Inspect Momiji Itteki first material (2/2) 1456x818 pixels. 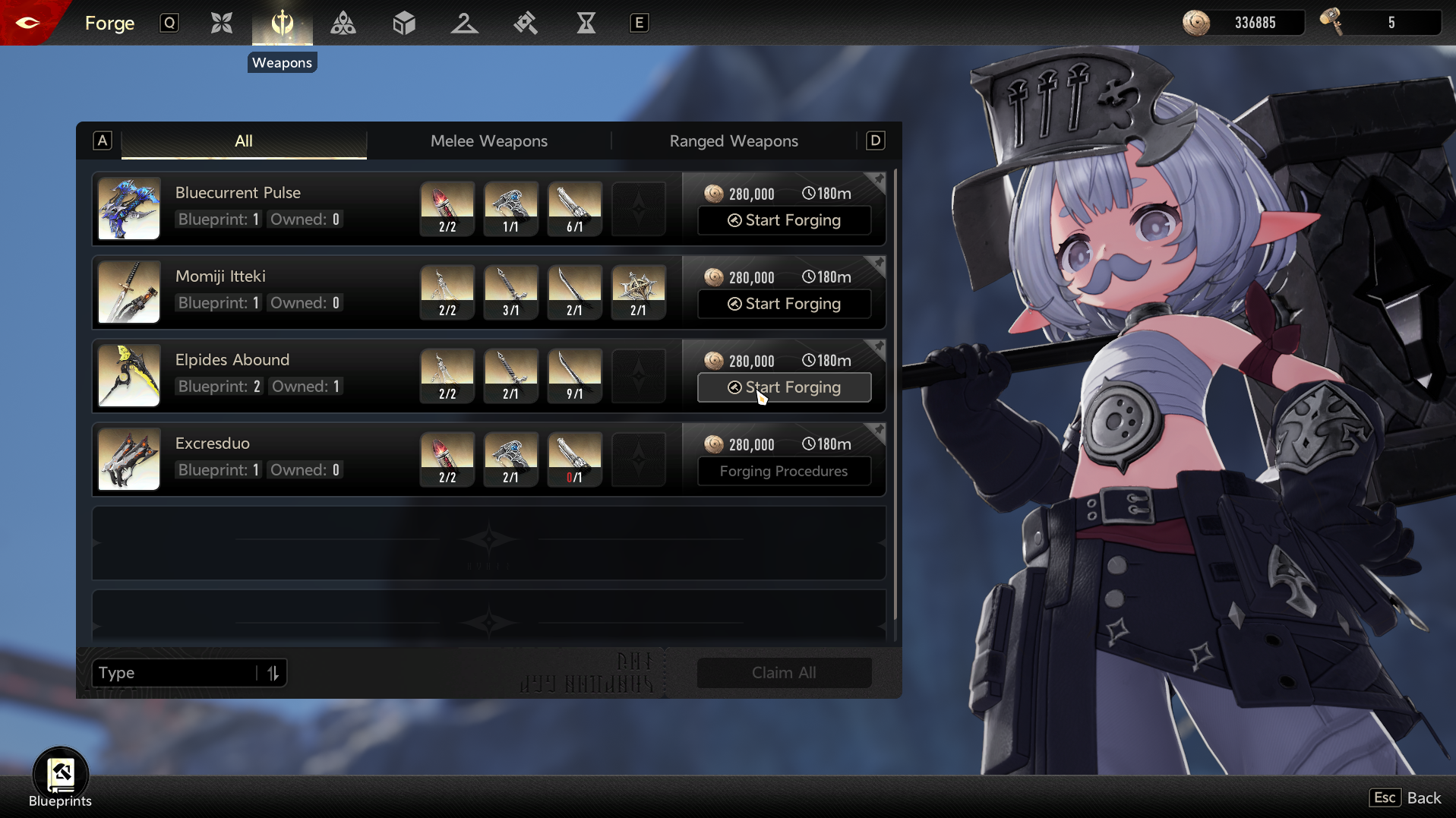click(447, 292)
